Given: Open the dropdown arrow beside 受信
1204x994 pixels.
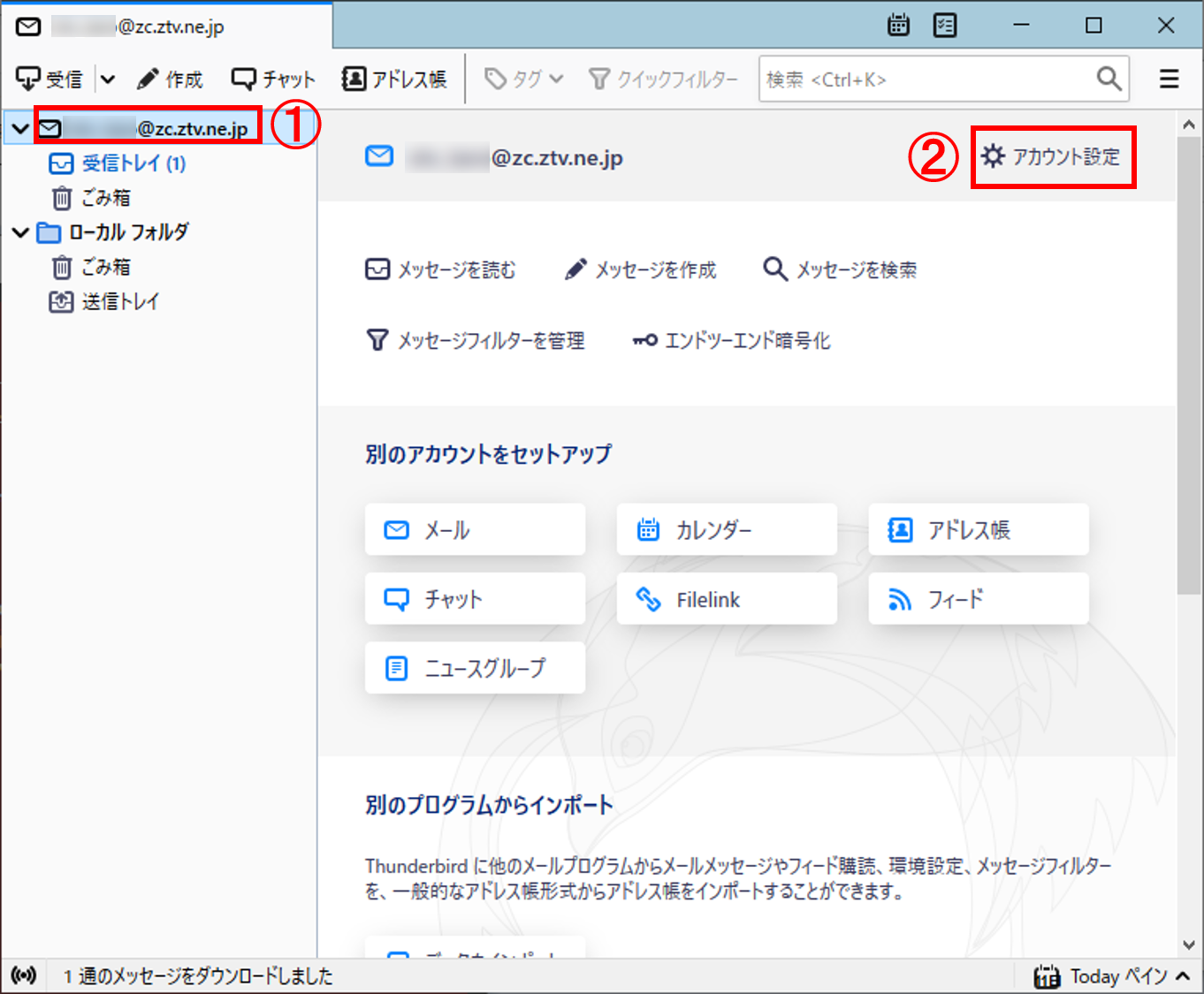Looking at the screenshot, I should tap(108, 80).
